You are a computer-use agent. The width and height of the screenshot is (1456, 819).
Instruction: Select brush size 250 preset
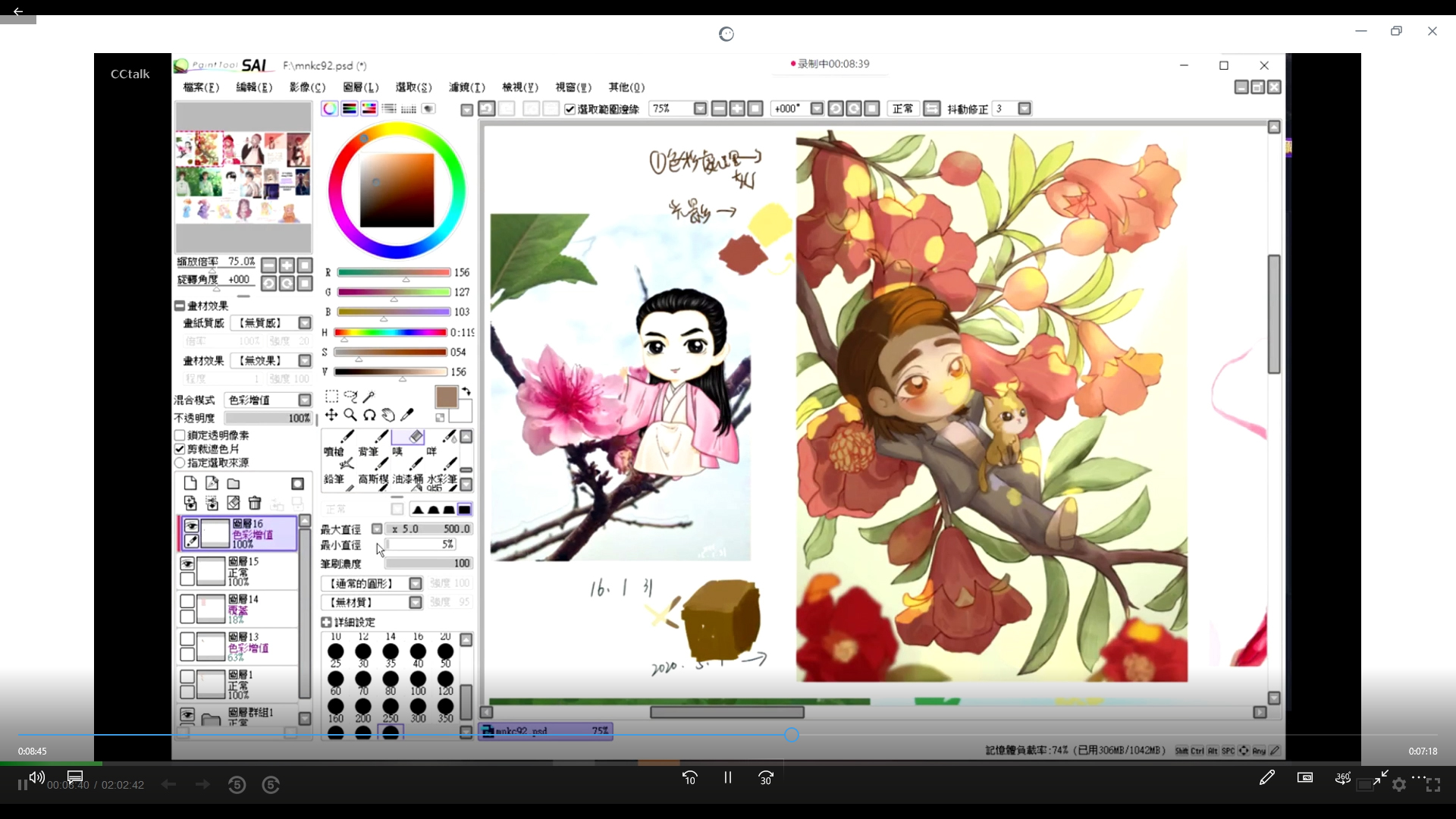coord(391,709)
